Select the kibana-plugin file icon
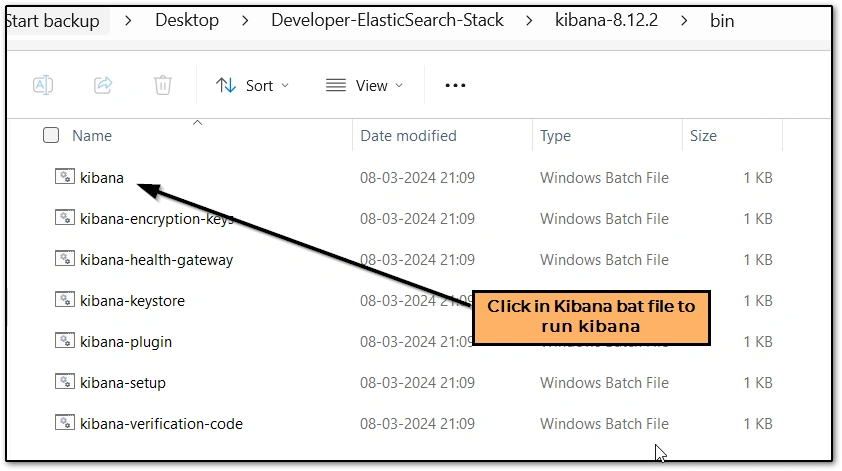The image size is (842, 471). (x=64, y=340)
